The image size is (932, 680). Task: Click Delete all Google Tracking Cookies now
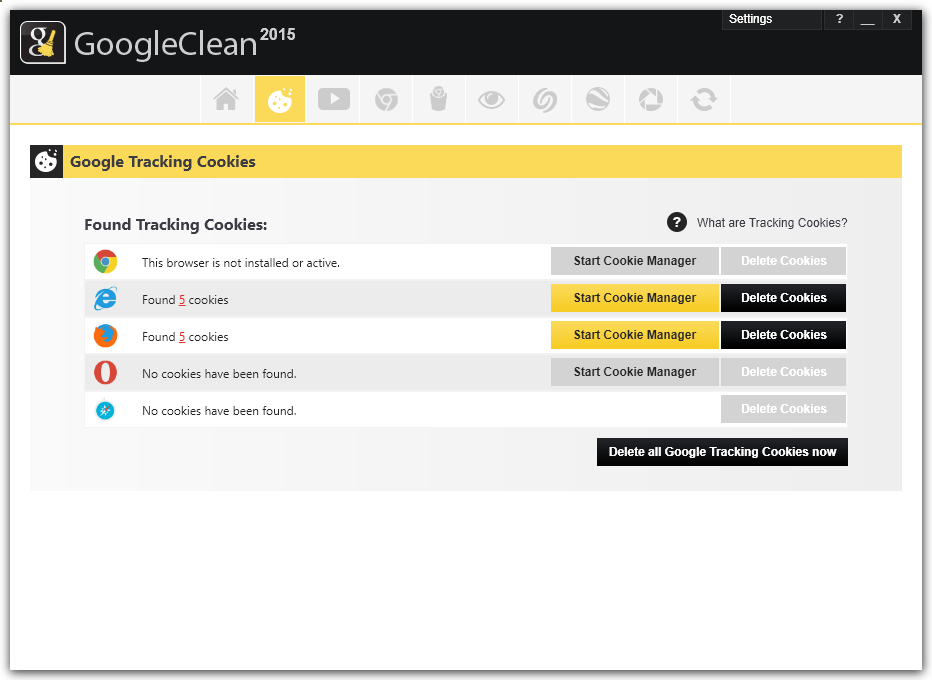pyautogui.click(x=722, y=452)
